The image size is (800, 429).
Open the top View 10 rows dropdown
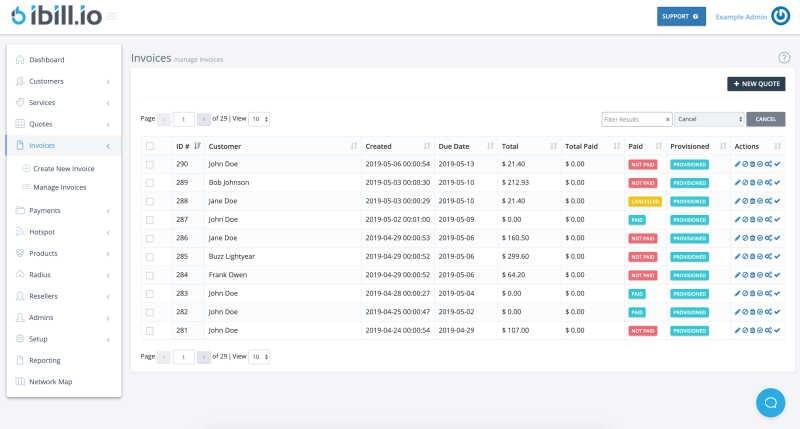click(x=259, y=119)
